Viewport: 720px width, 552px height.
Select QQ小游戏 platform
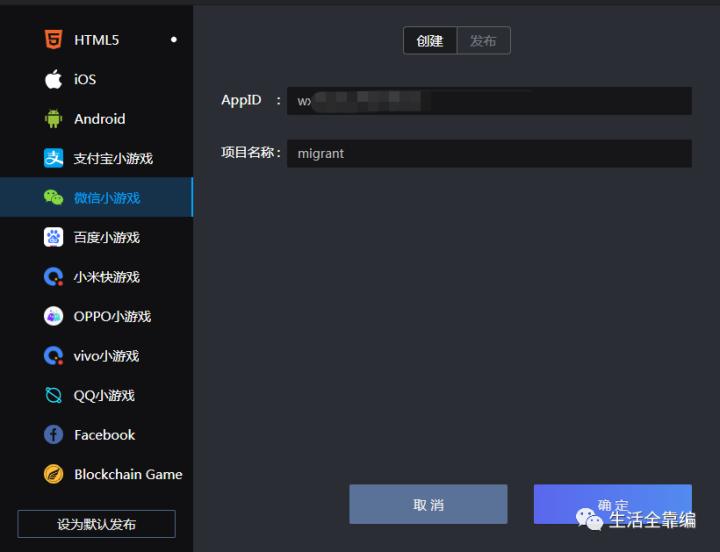coord(104,395)
